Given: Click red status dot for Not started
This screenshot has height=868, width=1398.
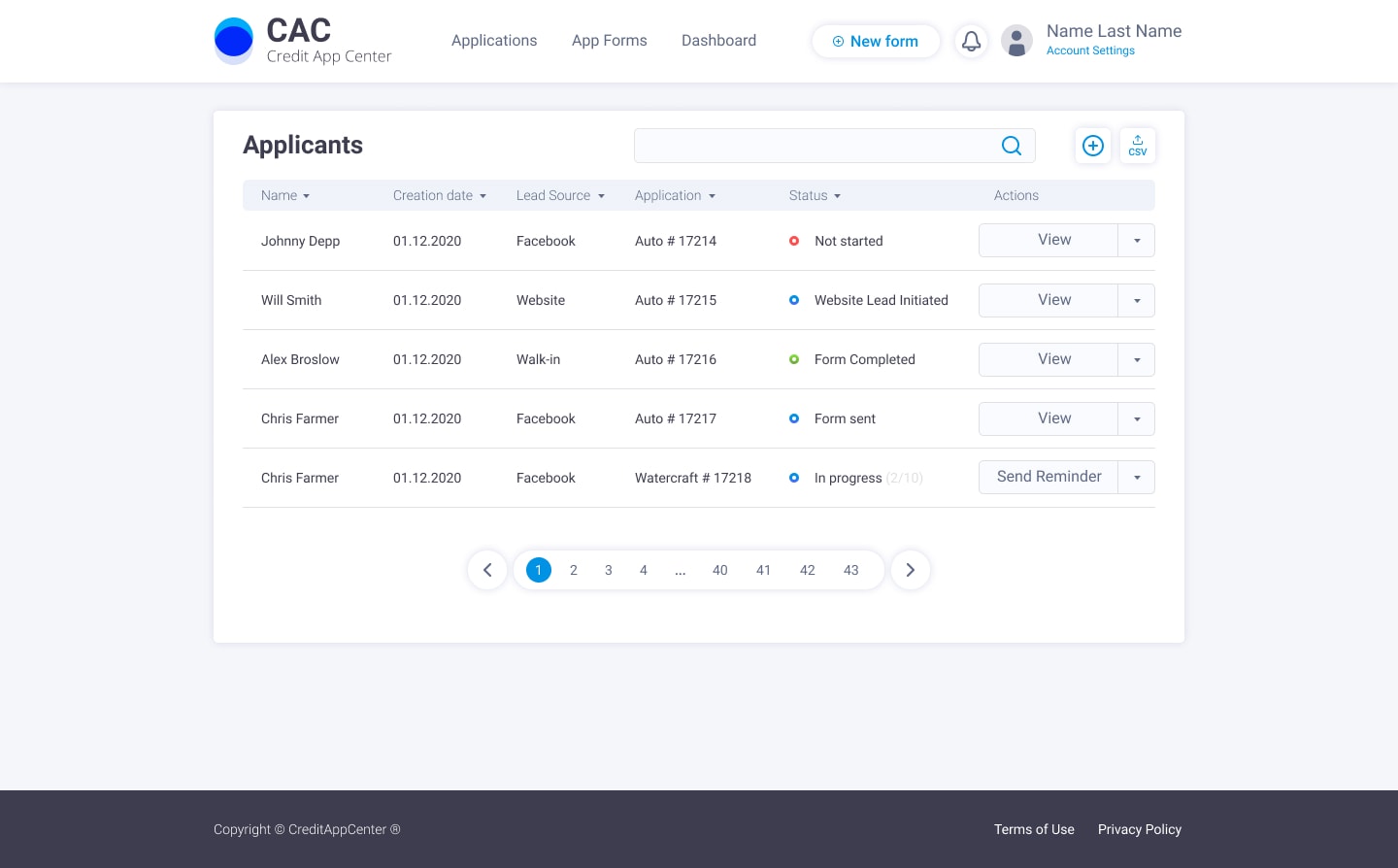Looking at the screenshot, I should coord(794,241).
